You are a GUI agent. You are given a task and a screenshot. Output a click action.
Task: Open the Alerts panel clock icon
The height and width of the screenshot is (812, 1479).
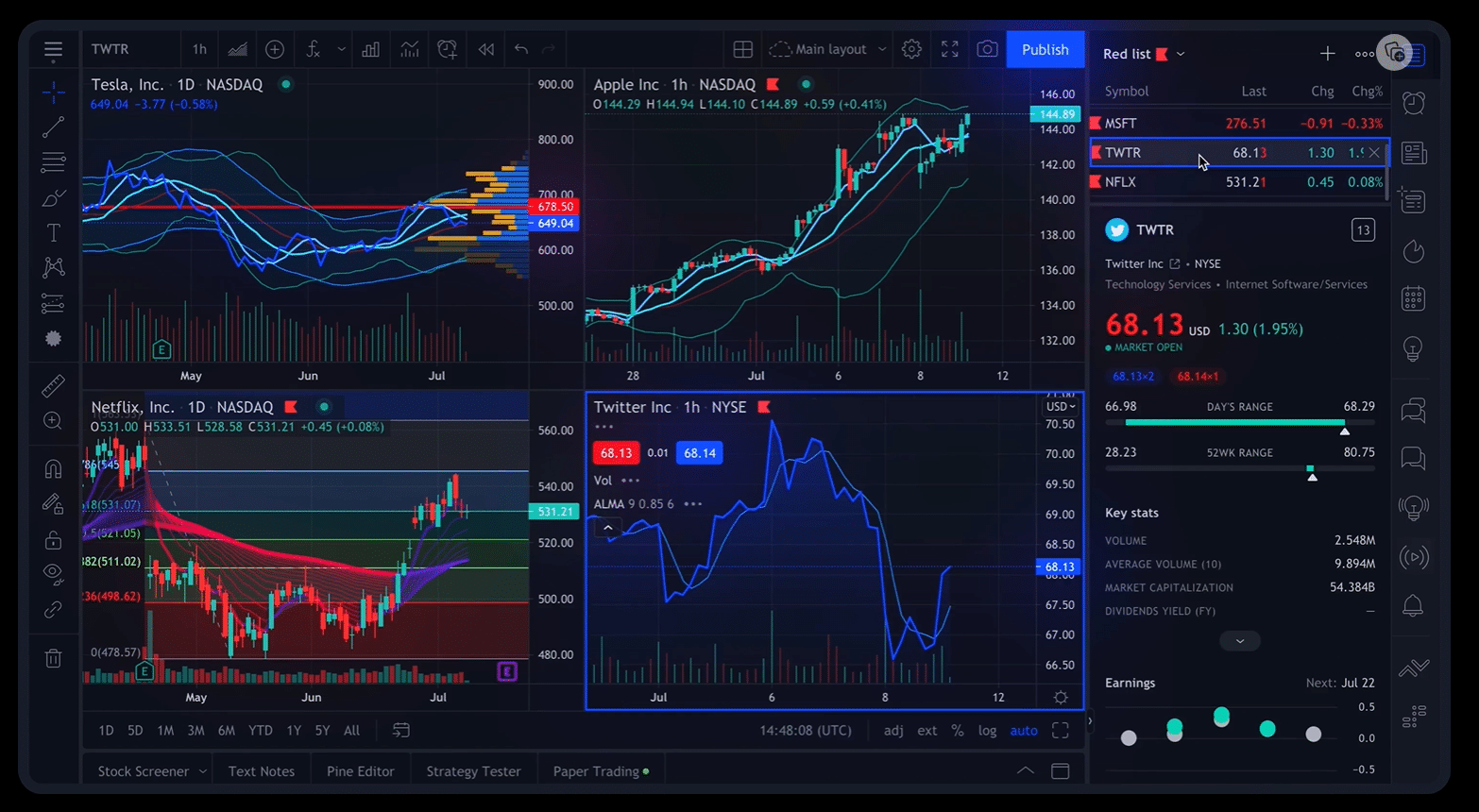1413,102
